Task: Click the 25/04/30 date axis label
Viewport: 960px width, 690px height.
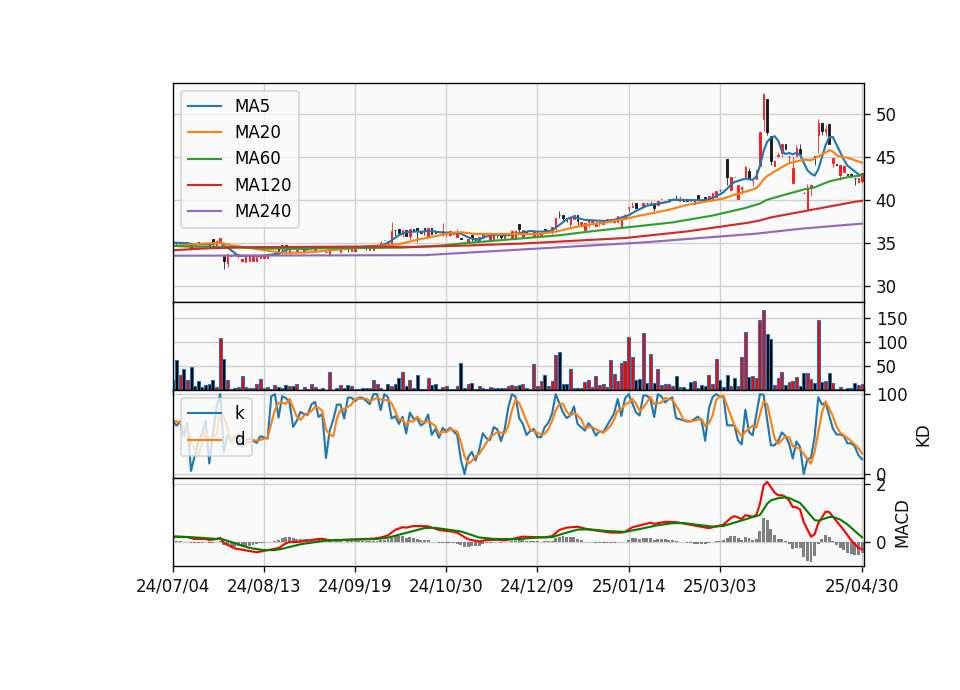Action: 861,586
